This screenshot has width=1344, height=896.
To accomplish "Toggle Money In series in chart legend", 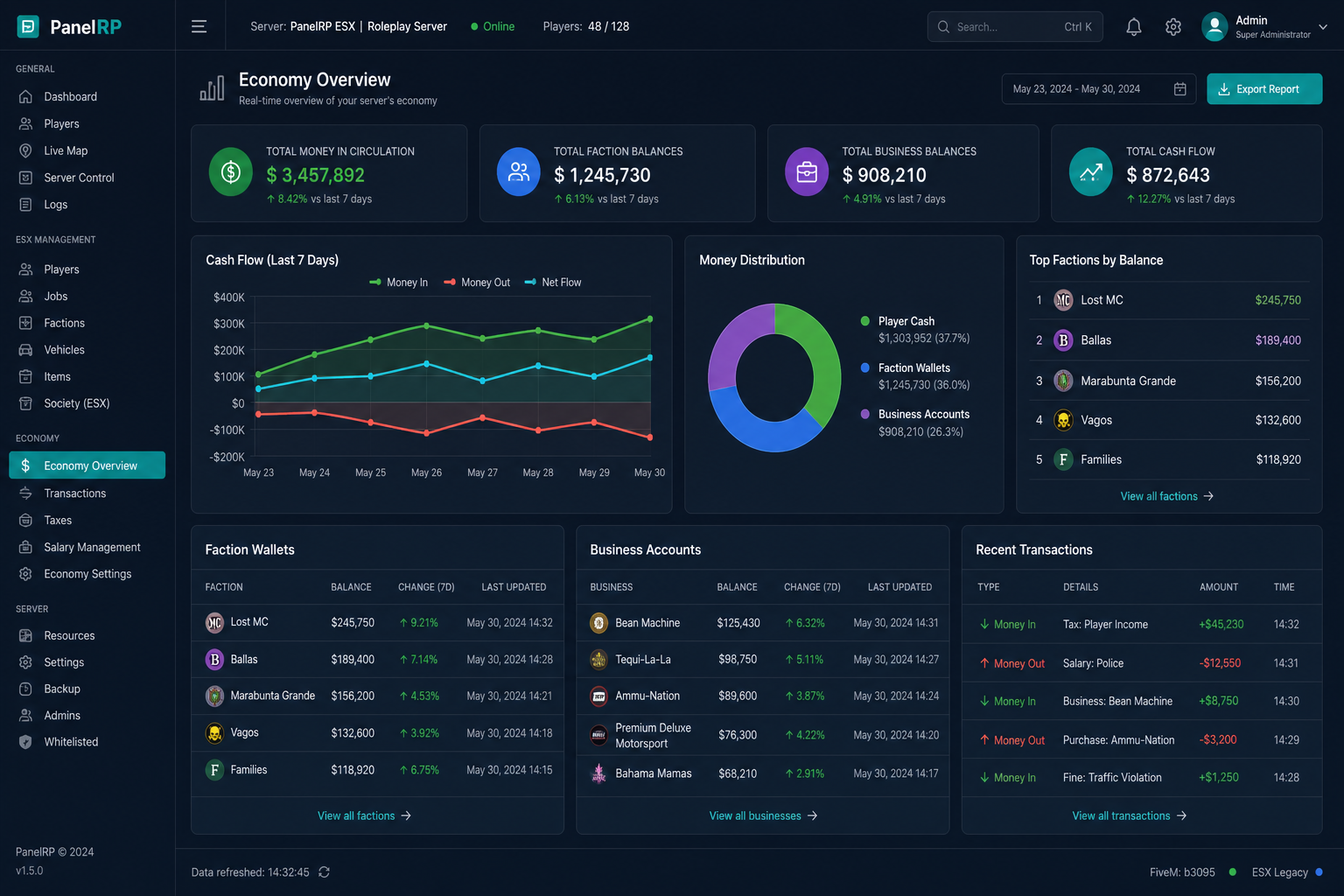I will [x=399, y=283].
